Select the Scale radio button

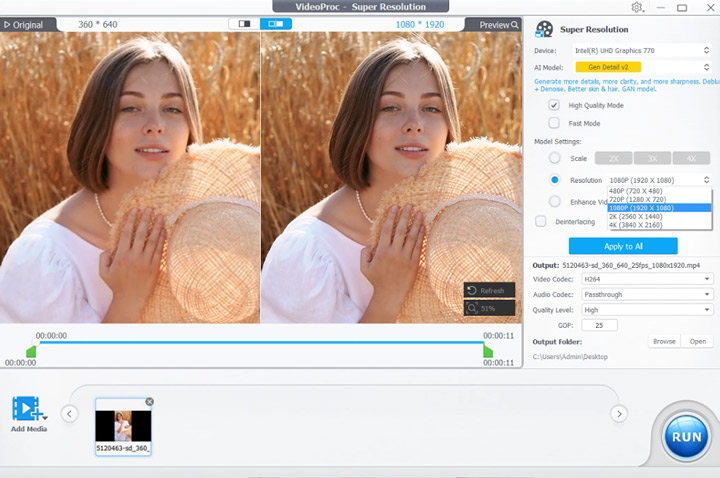pos(554,158)
